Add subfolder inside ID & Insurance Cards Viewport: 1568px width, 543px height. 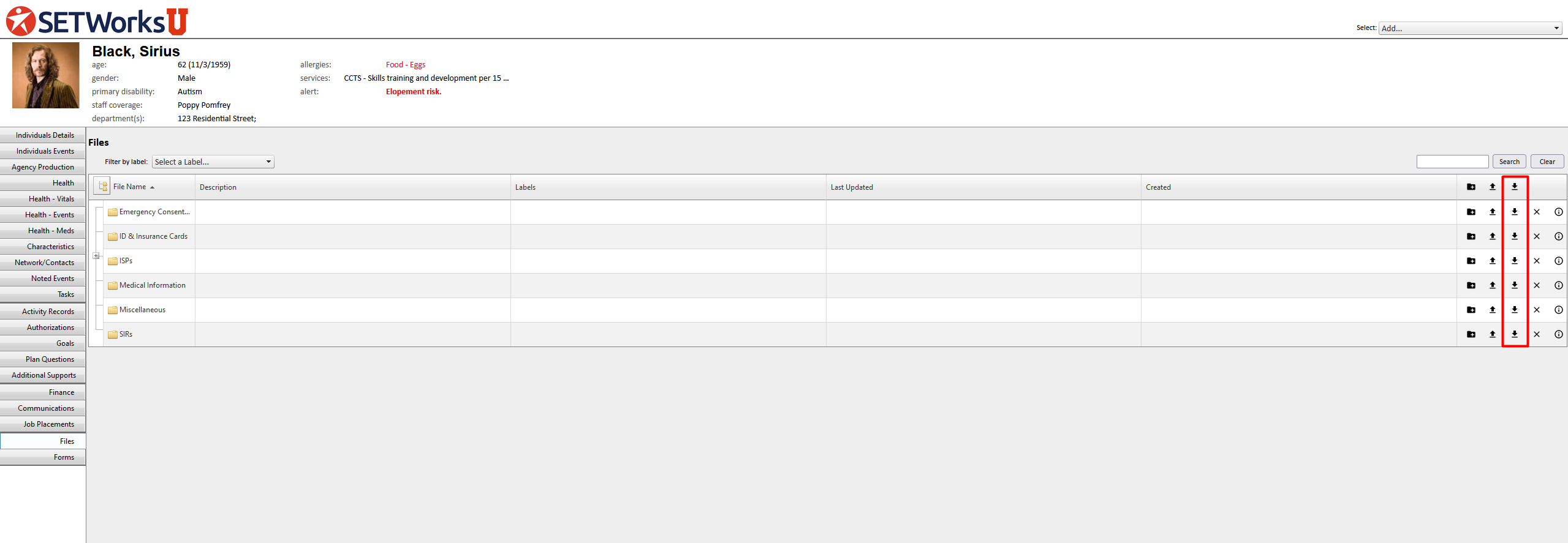click(1471, 236)
